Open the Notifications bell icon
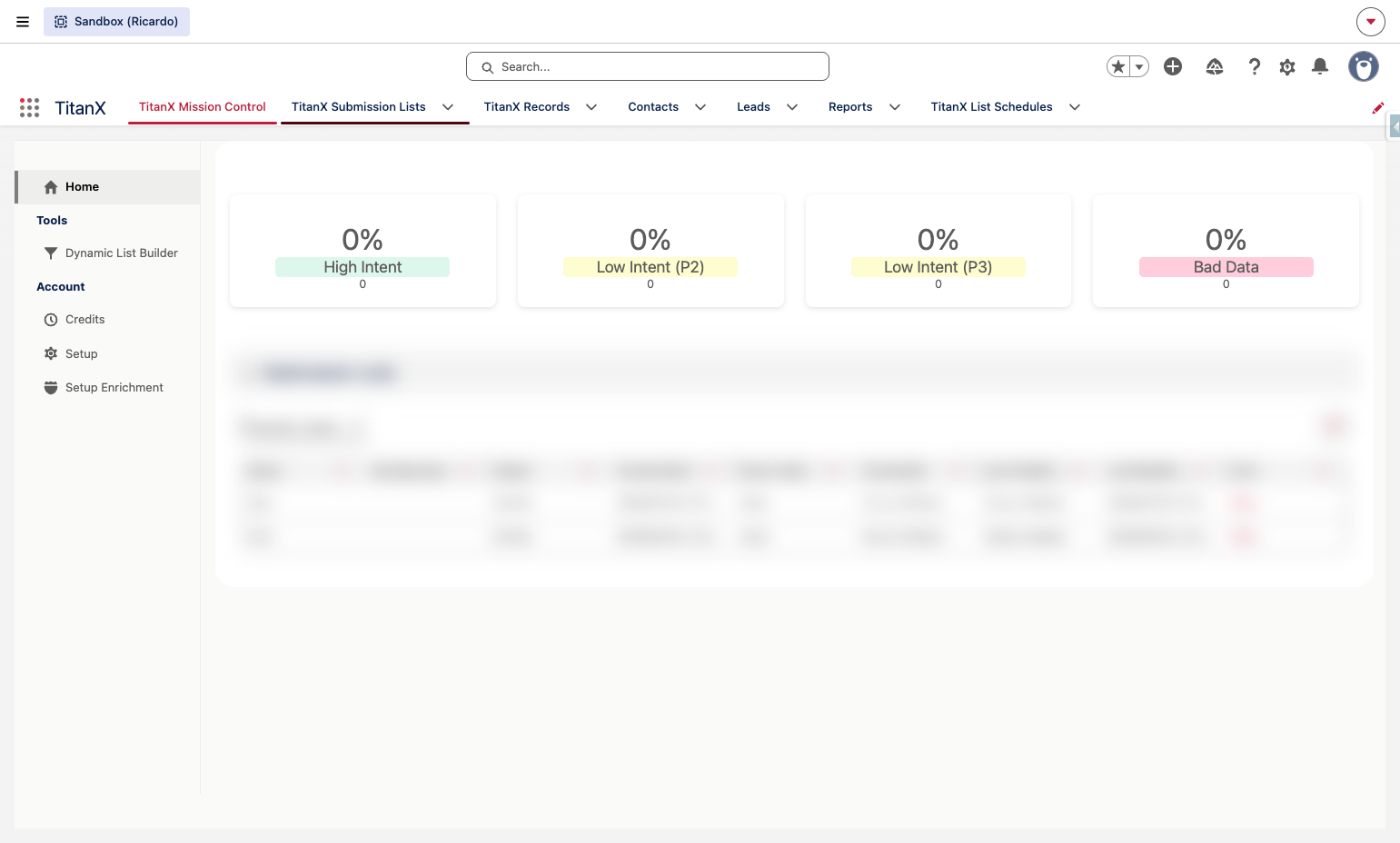This screenshot has height=843, width=1400. pos(1320,66)
